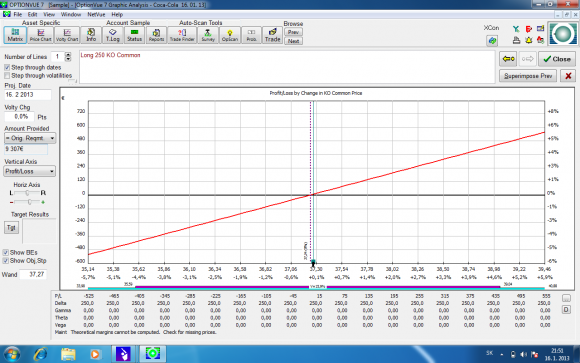
Task: Open the Info toolbar button
Action: [x=91, y=35]
